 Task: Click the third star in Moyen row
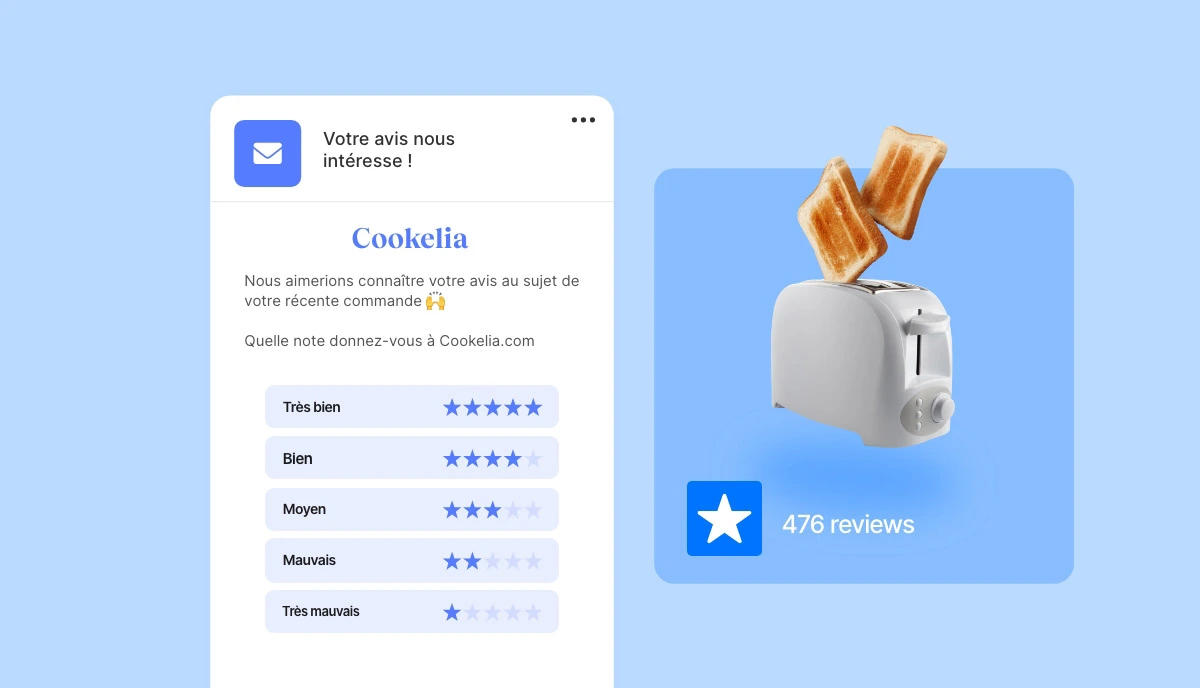pyautogui.click(x=493, y=510)
